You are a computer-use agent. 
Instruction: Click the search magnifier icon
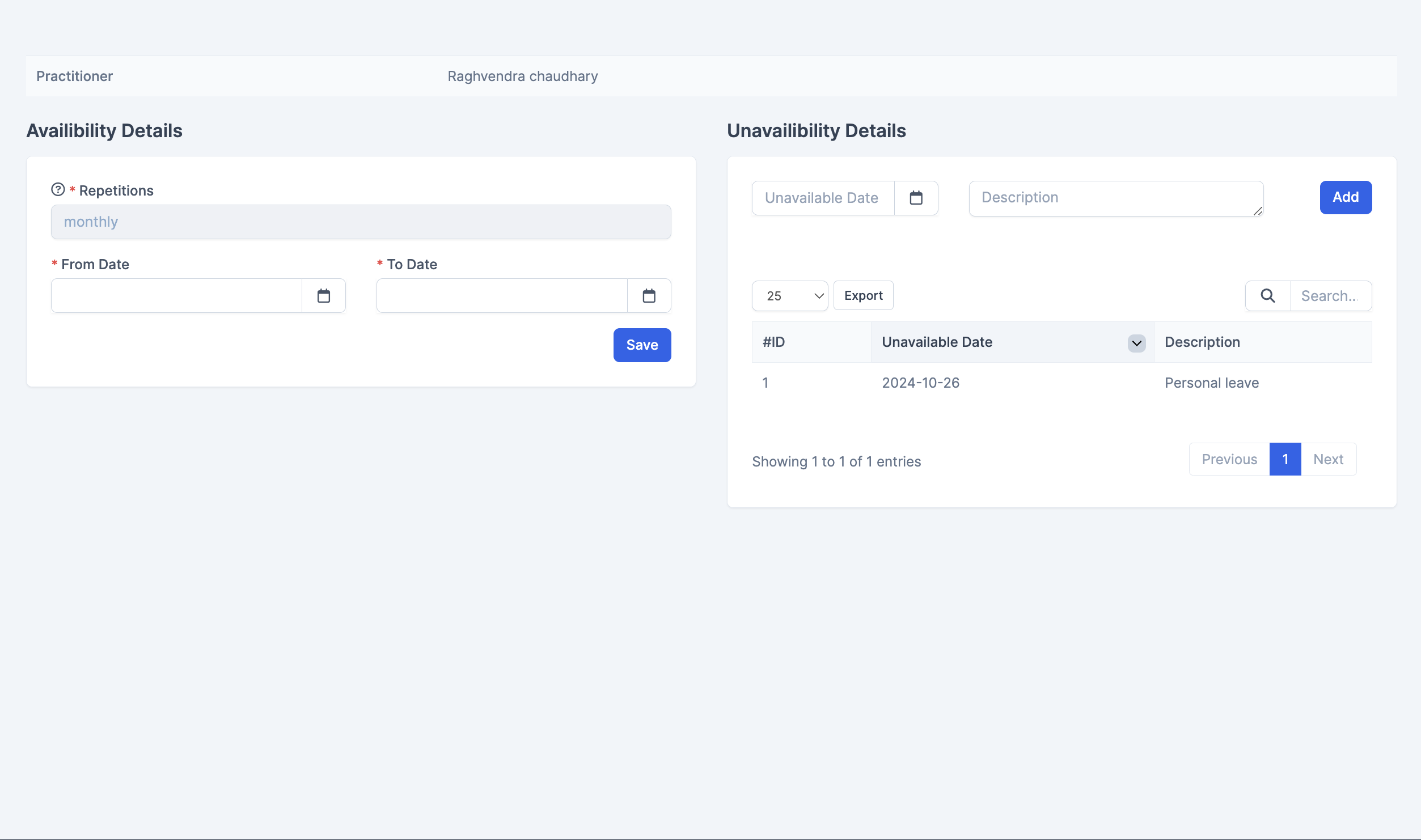coord(1268,296)
